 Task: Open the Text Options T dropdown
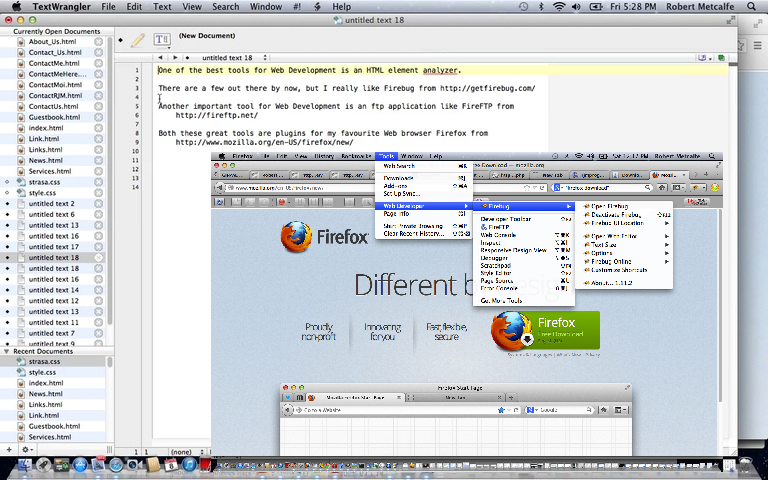pyautogui.click(x=162, y=40)
